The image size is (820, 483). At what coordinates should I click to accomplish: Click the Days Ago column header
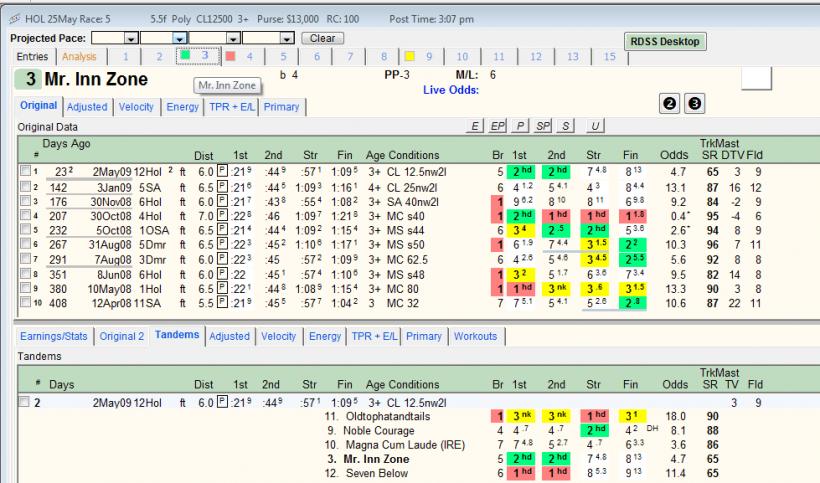point(66,144)
